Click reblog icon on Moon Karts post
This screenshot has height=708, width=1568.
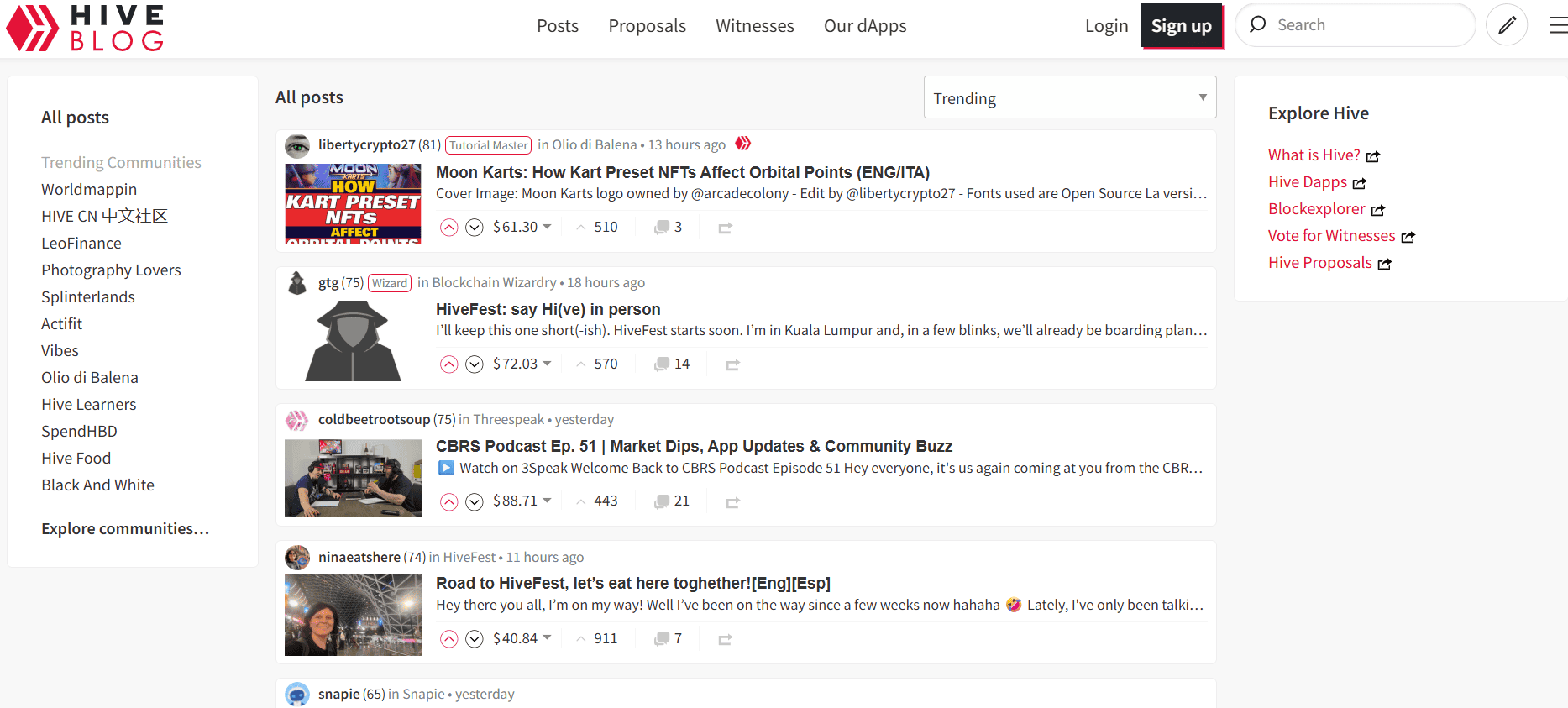coord(725,228)
